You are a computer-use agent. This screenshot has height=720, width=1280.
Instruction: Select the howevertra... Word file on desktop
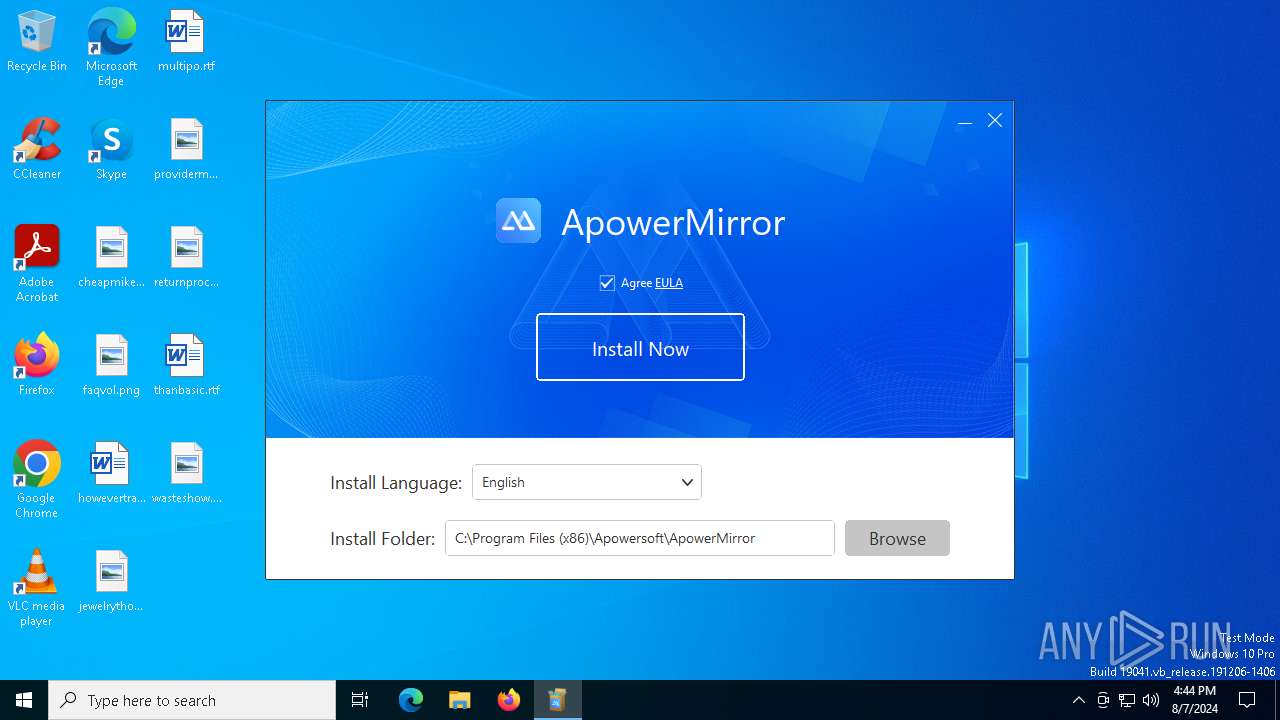pyautogui.click(x=111, y=474)
